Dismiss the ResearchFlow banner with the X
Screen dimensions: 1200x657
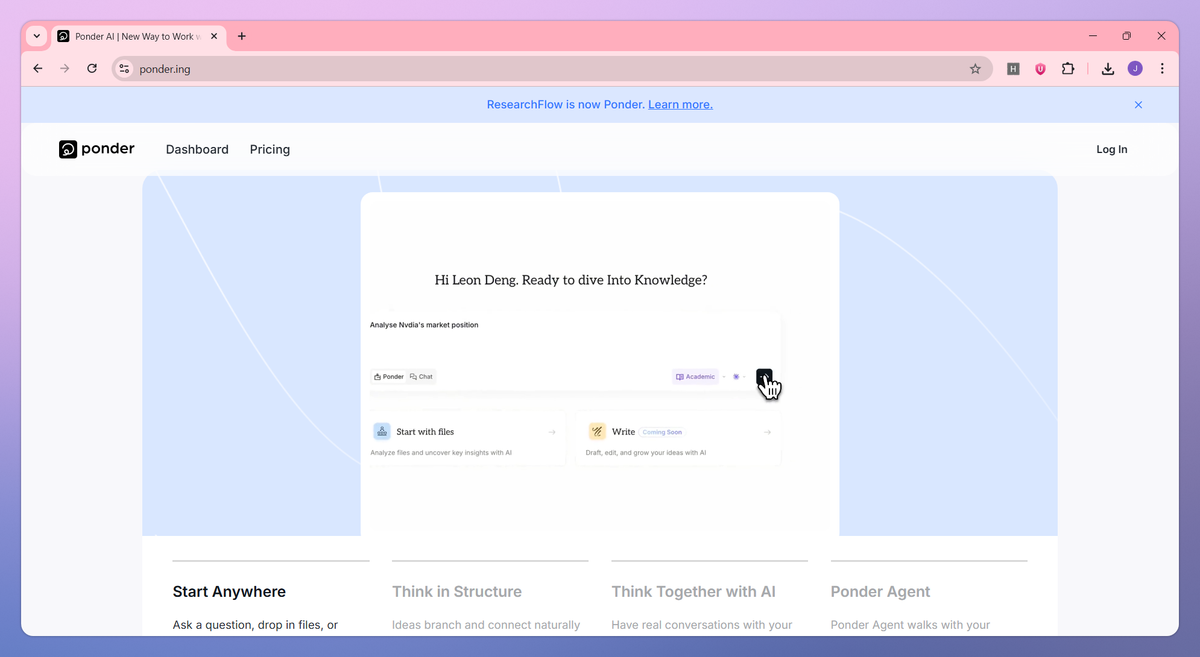[1138, 104]
